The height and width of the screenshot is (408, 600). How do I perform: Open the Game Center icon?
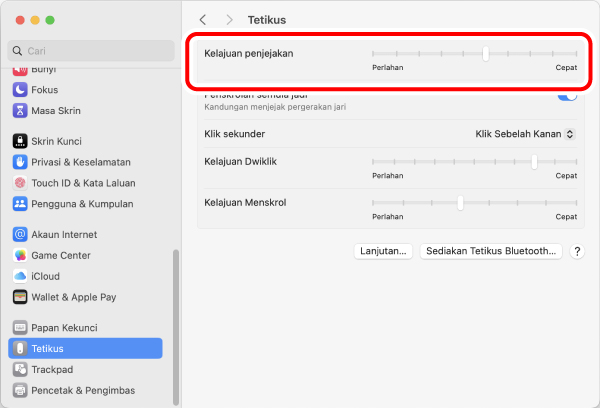point(20,255)
